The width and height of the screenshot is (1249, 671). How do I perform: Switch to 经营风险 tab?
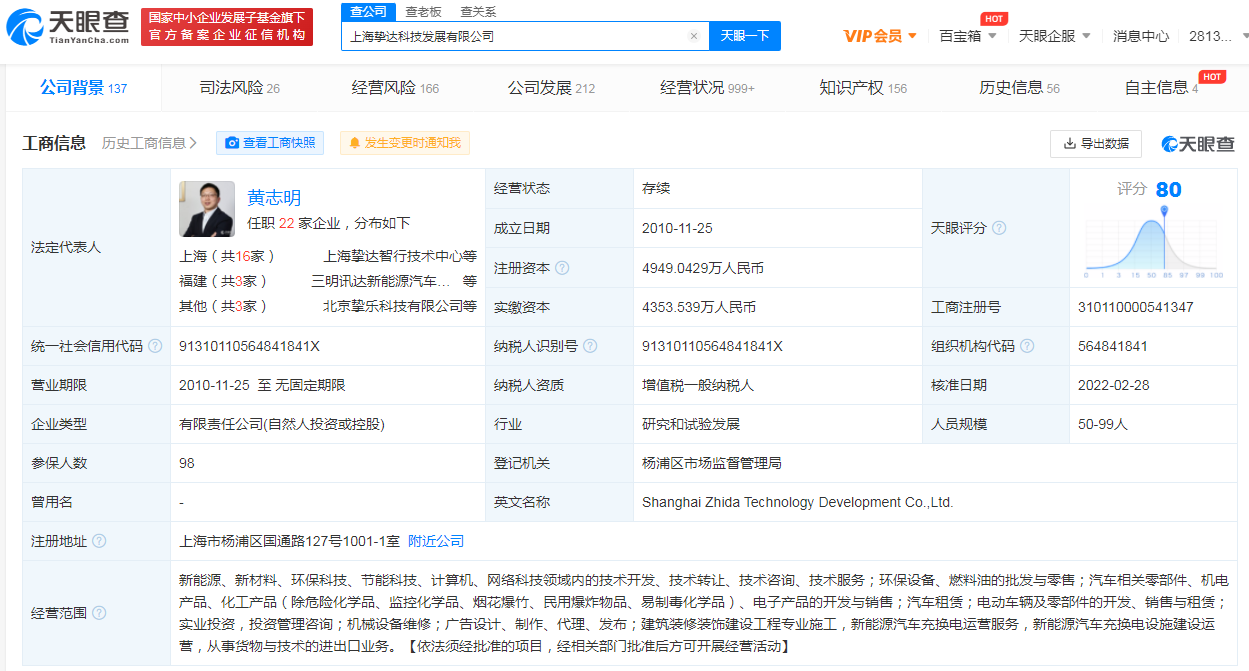(396, 88)
